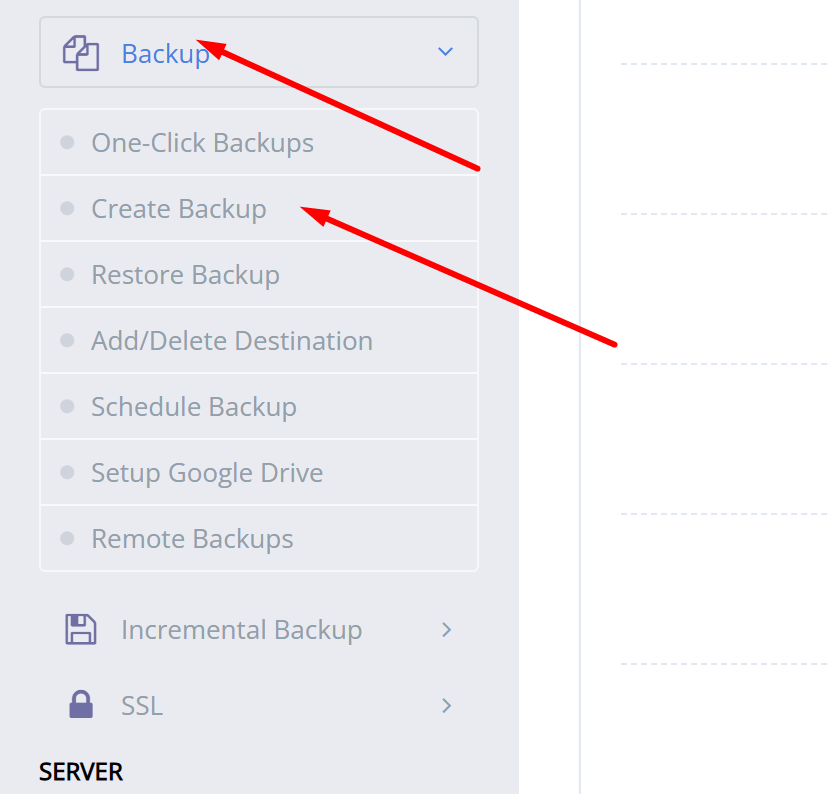
Task: Click the bullet dot next to Remote Backups
Action: (x=66, y=538)
